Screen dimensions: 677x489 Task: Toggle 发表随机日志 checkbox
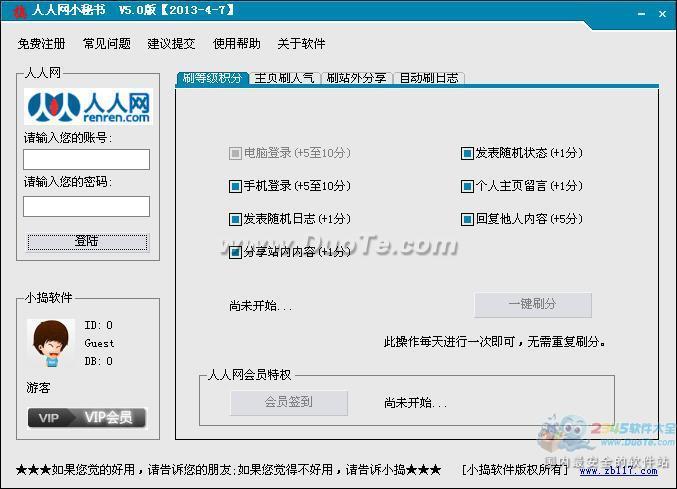coord(236,219)
